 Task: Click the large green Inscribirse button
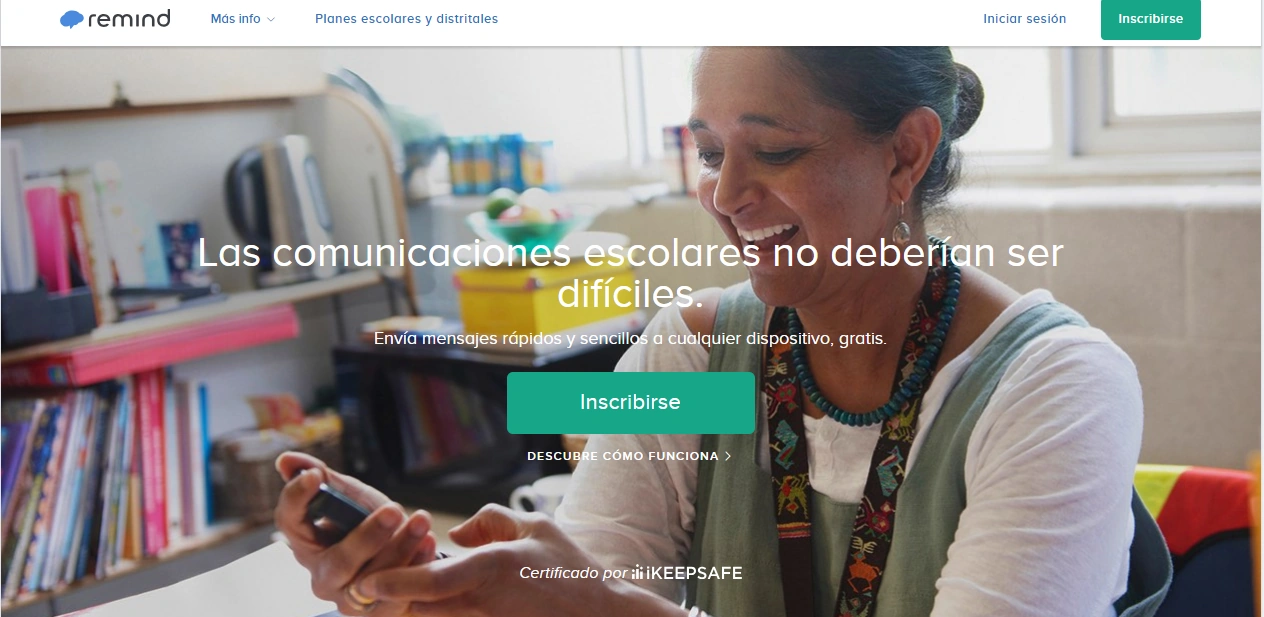[x=630, y=402]
